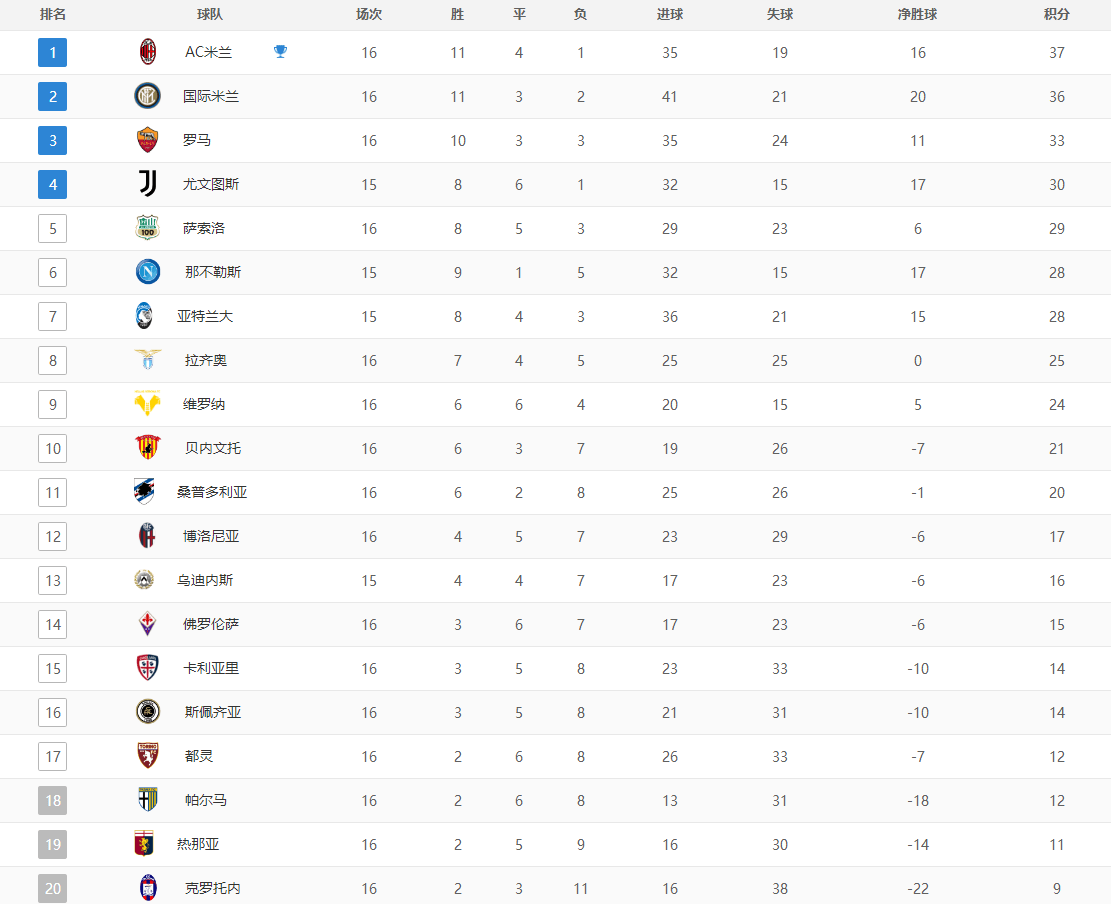Click the trophy icon beside AC米兰
Image resolution: width=1111 pixels, height=904 pixels.
coord(280,52)
